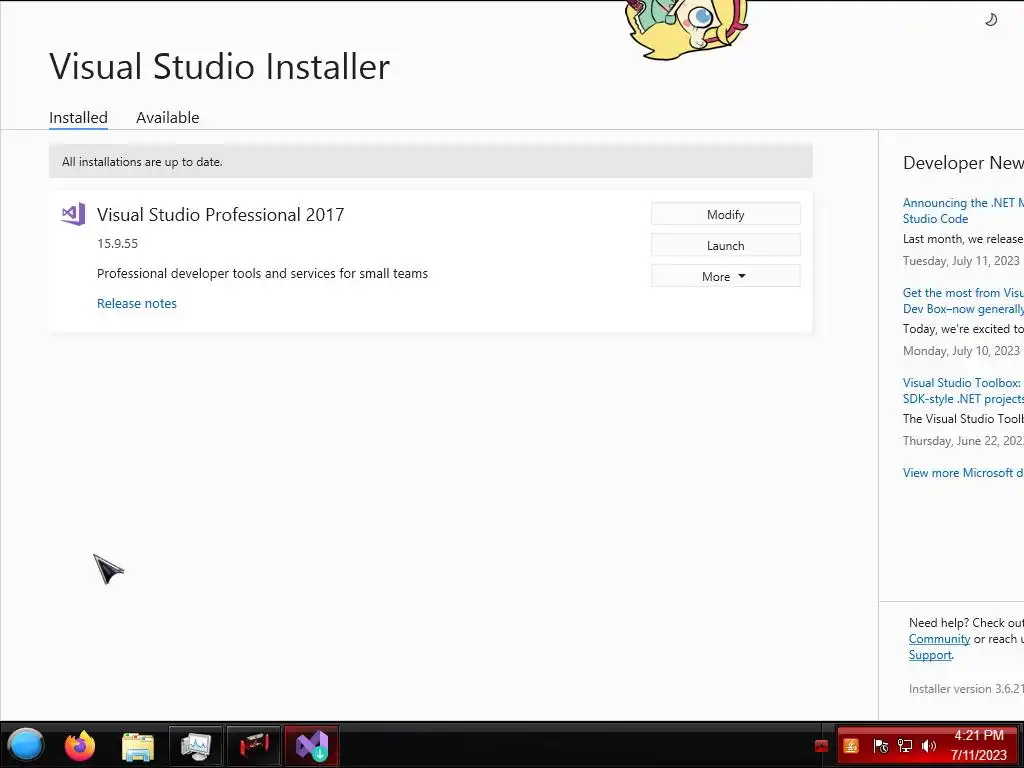Open the Visual Studio Toolbox news link
This screenshot has height=768, width=1024.
pos(963,391)
